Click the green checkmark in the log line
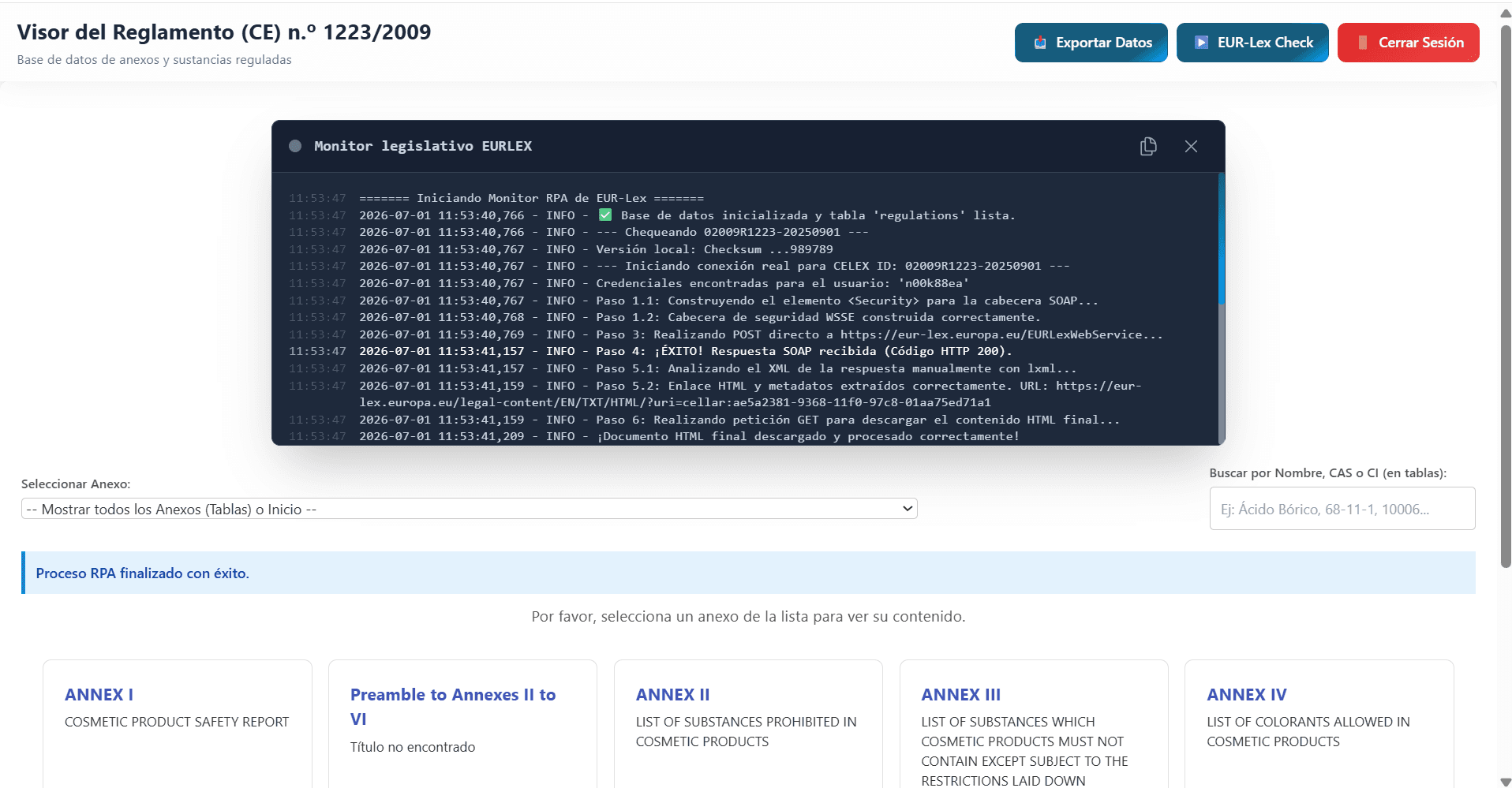1512x788 pixels. tap(605, 215)
